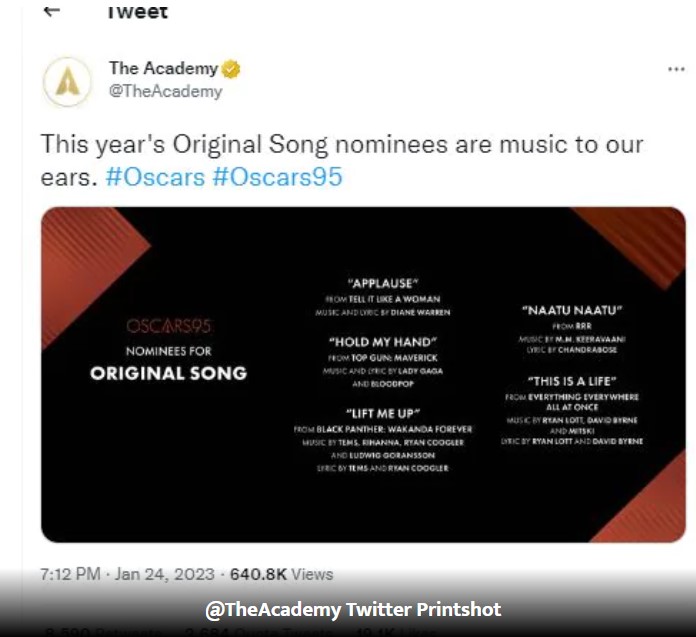Click the "NAATU NAATU" nominee text in the image
Image resolution: width=696 pixels, height=637 pixels.
tap(572, 310)
